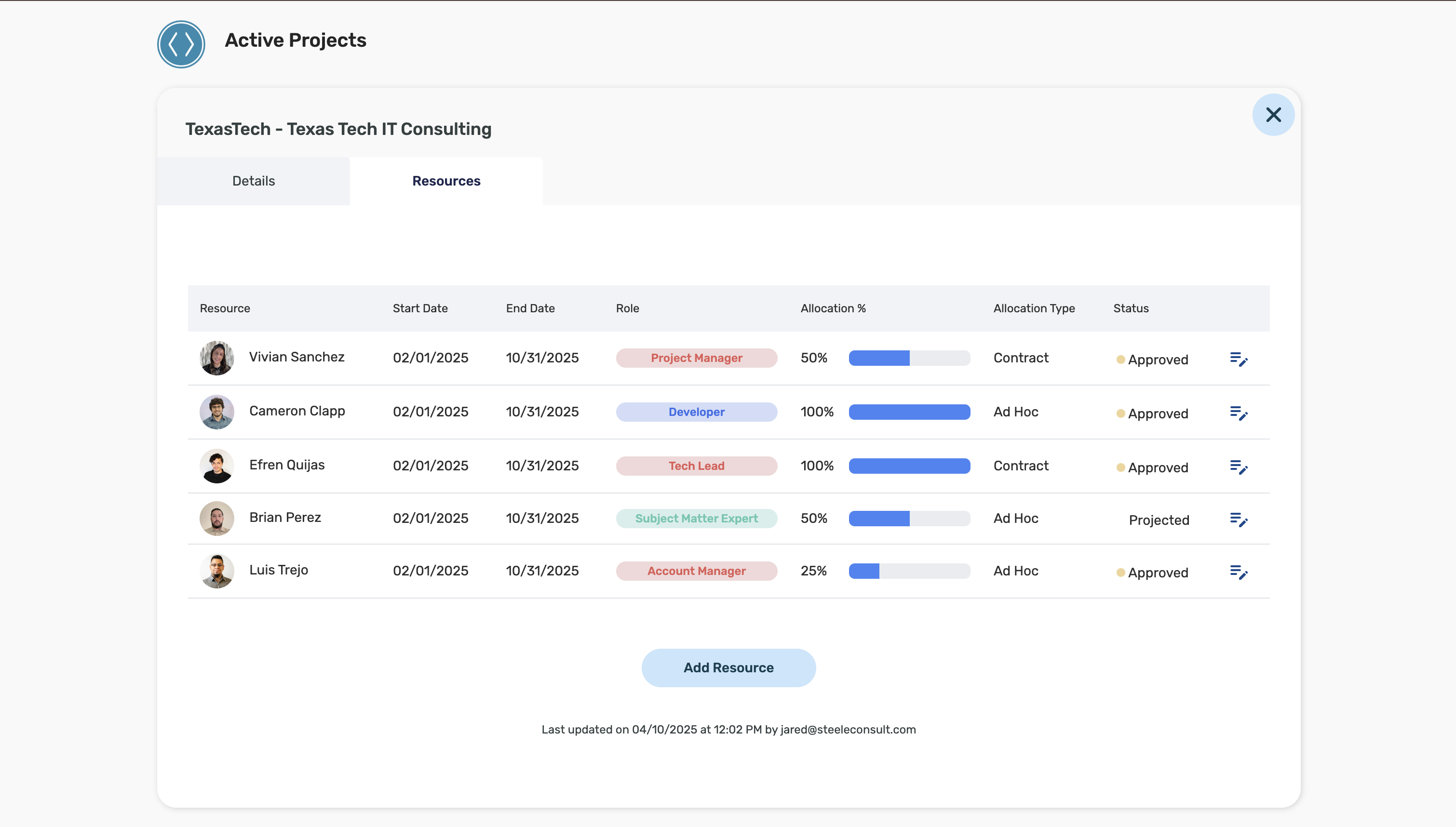1456x827 pixels.
Task: Select the Subject Matter Expert role tag
Action: [x=696, y=519]
